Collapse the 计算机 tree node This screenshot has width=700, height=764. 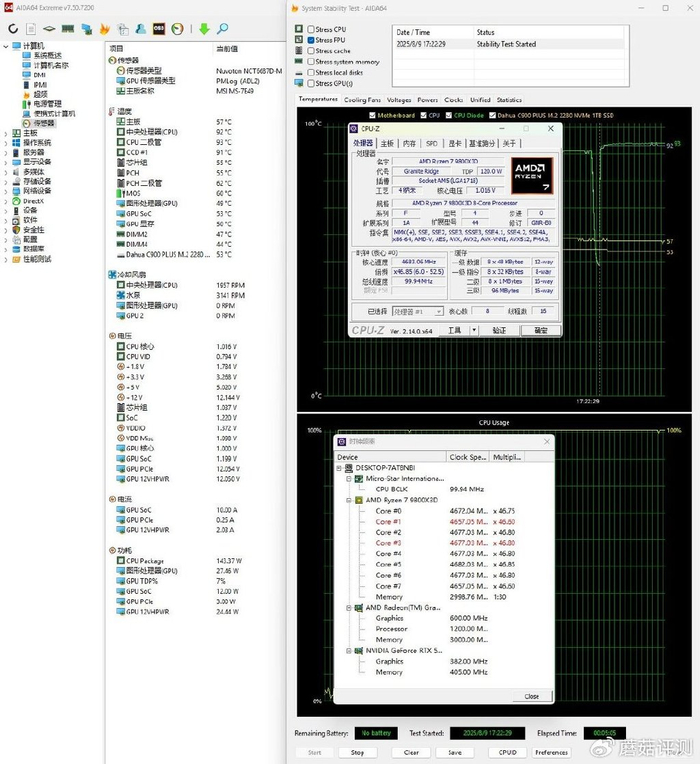(6, 46)
